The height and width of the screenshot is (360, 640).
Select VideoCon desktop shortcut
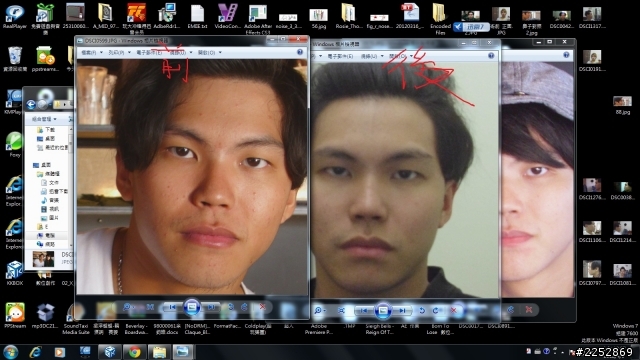[227, 16]
